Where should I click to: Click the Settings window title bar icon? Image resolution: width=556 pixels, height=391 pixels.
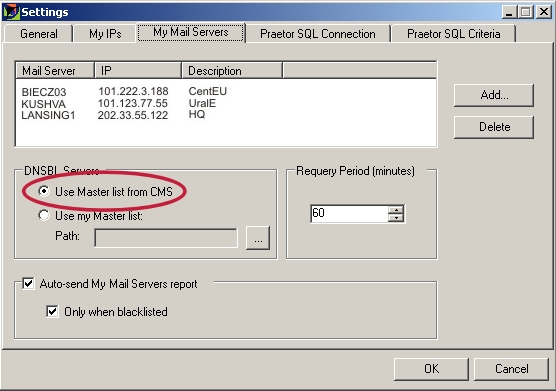coord(11,12)
